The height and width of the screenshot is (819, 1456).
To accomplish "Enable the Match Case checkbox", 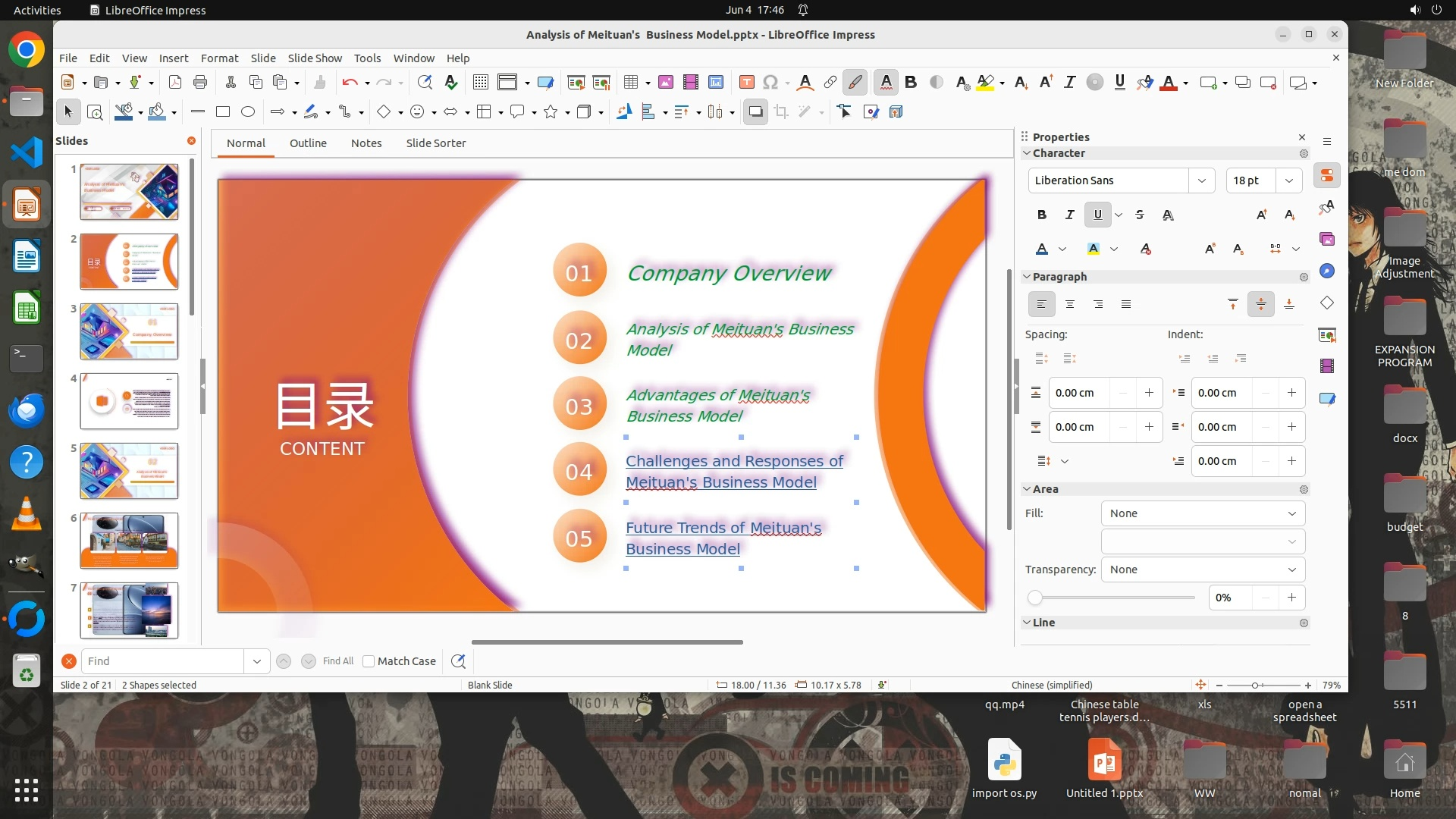I will (369, 661).
